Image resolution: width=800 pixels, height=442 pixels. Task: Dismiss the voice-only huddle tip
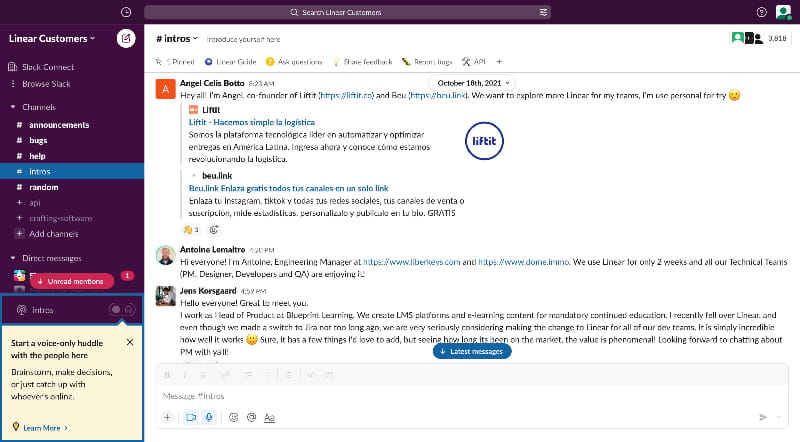(130, 342)
